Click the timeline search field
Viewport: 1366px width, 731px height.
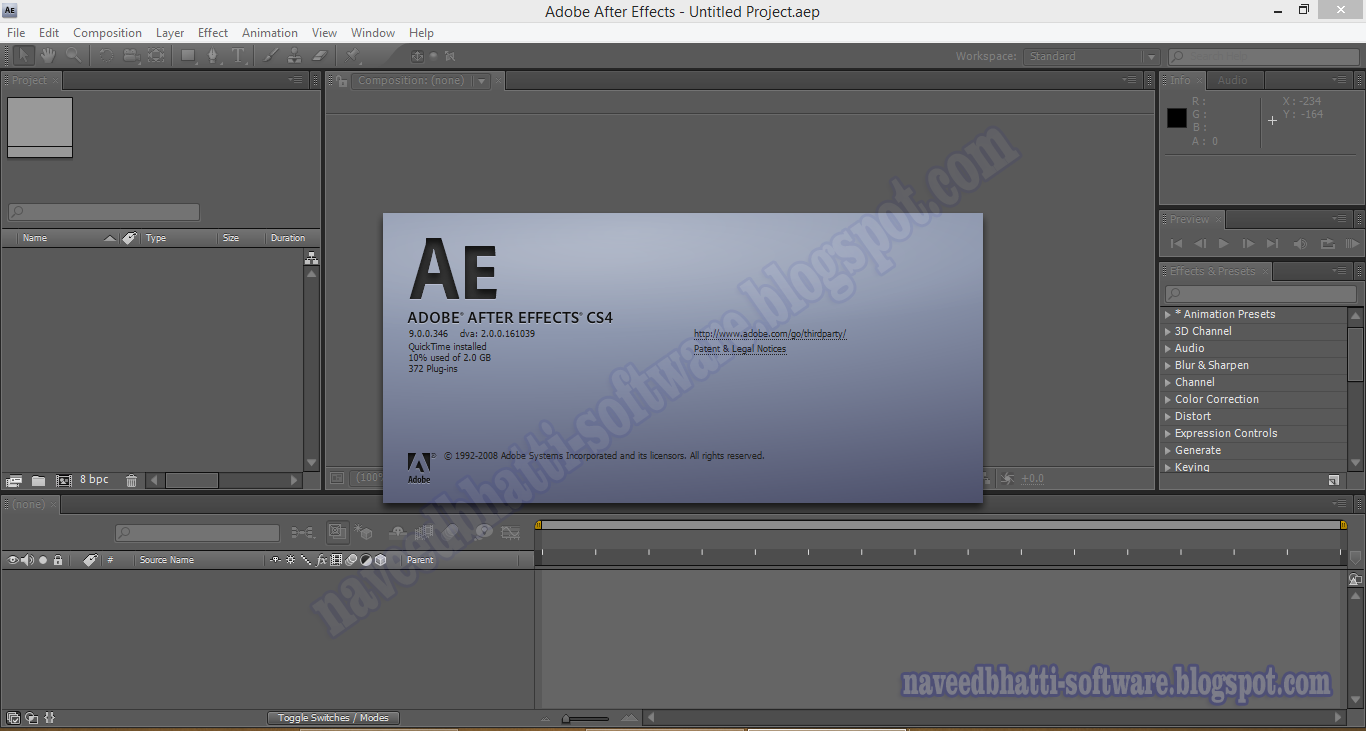click(x=197, y=533)
